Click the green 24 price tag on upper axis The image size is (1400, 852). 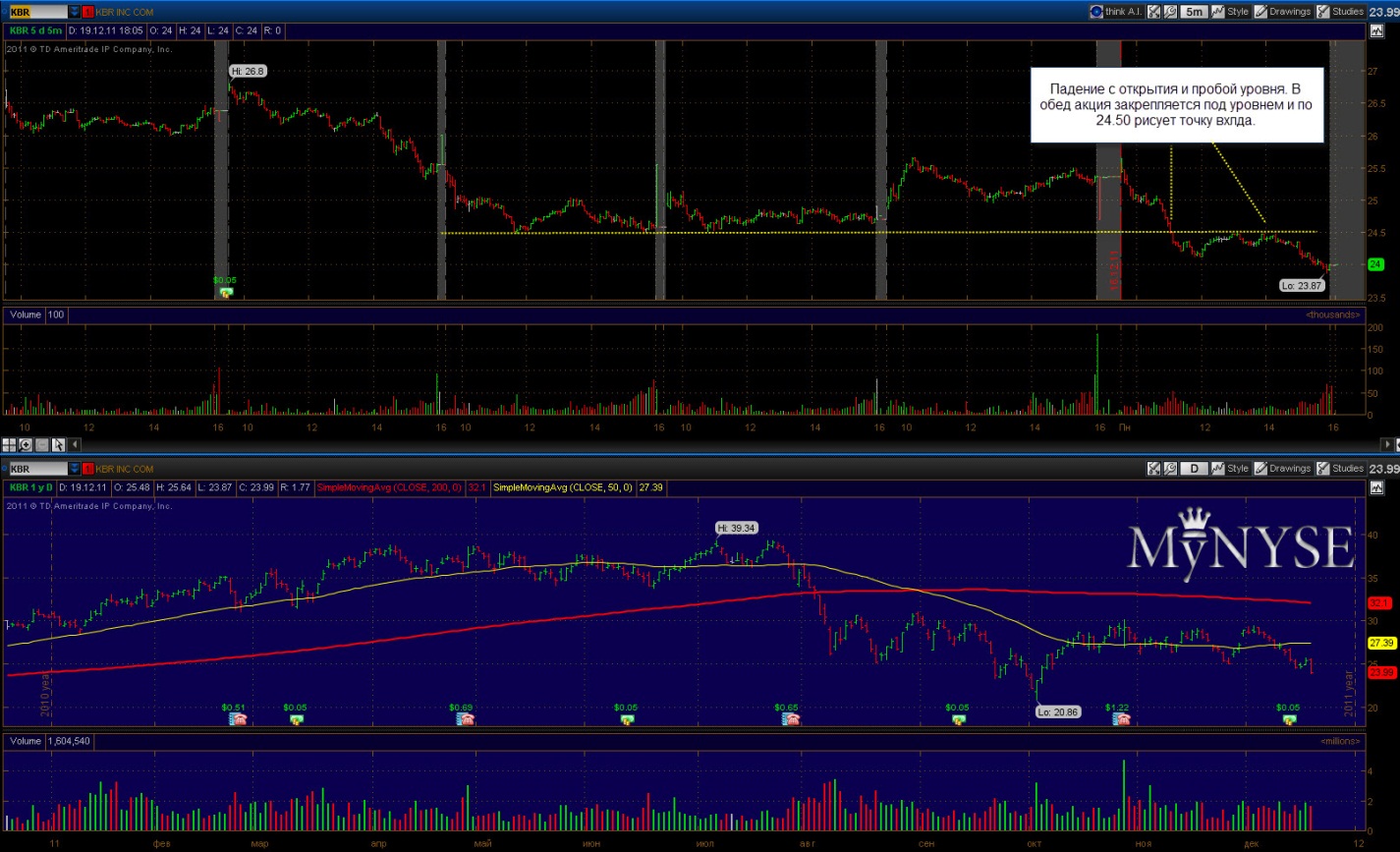click(1375, 264)
